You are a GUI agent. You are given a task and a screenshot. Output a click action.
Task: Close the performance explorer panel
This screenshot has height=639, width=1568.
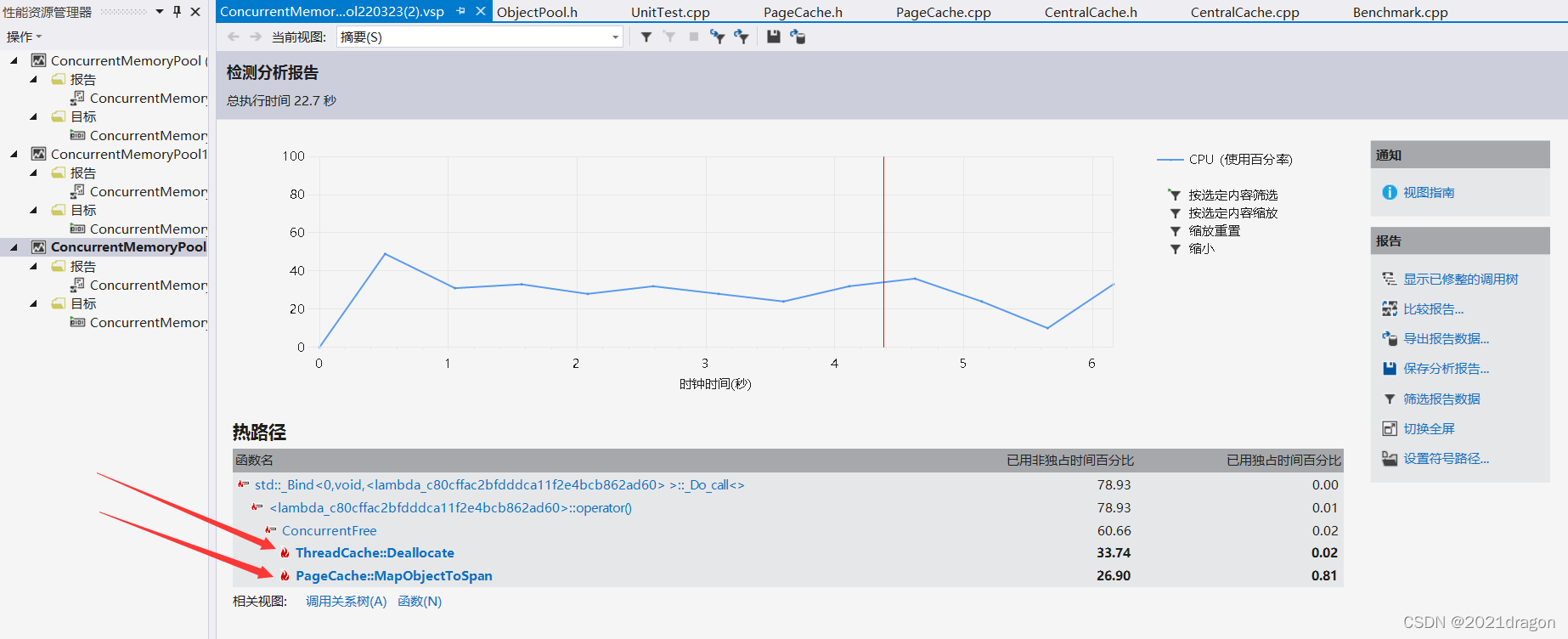coord(195,12)
